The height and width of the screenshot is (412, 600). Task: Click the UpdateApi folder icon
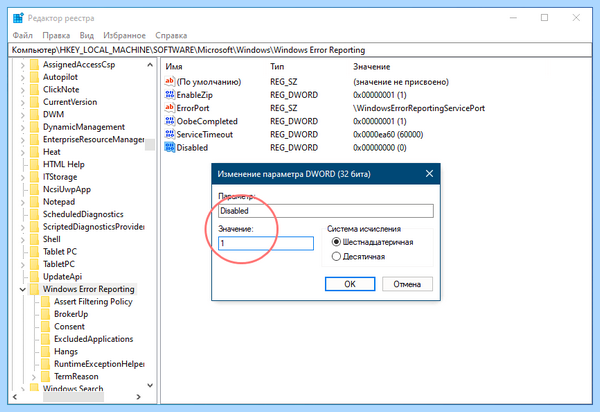pyautogui.click(x=34, y=277)
